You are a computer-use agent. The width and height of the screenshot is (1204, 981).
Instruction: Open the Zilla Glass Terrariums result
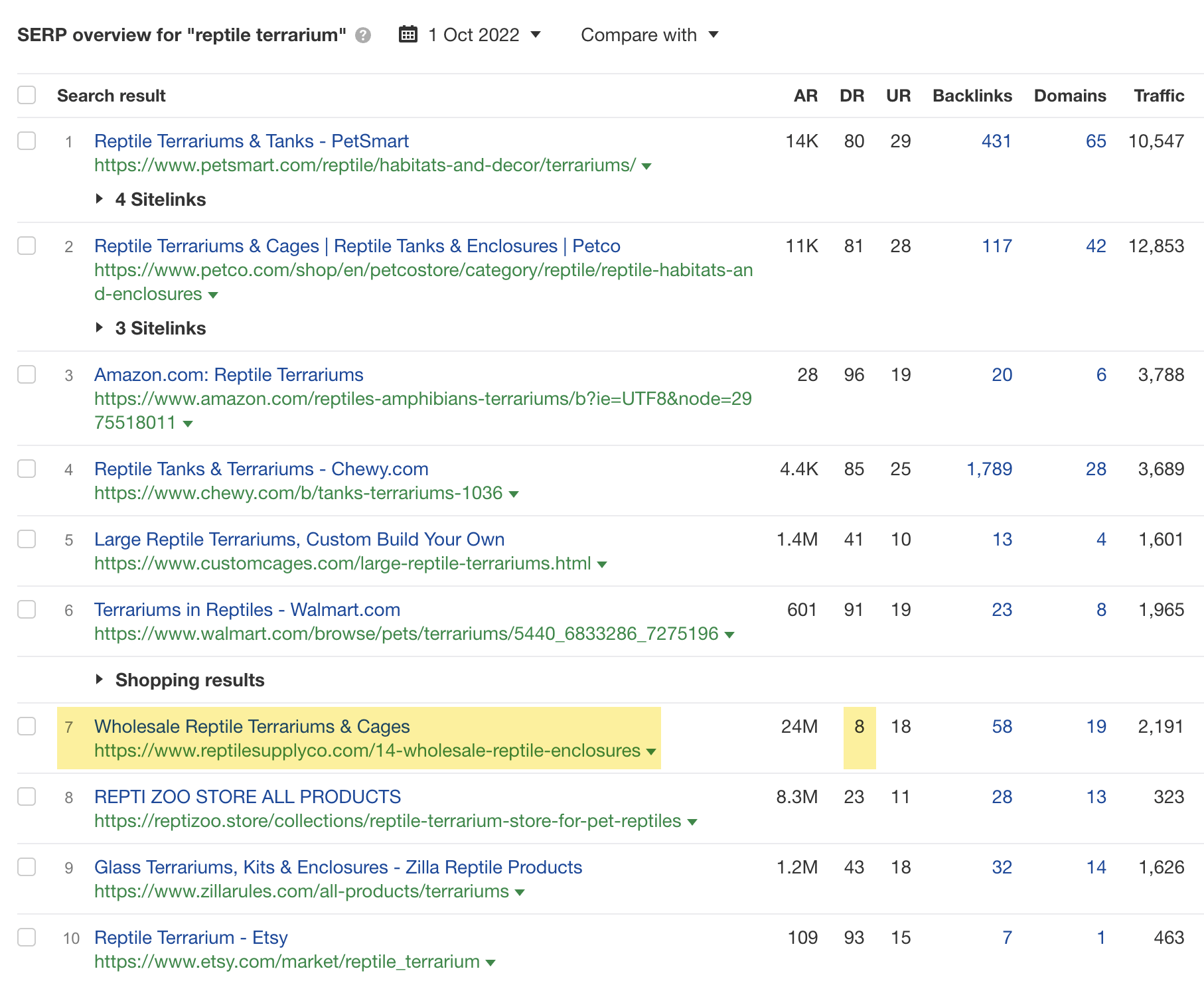click(x=339, y=867)
